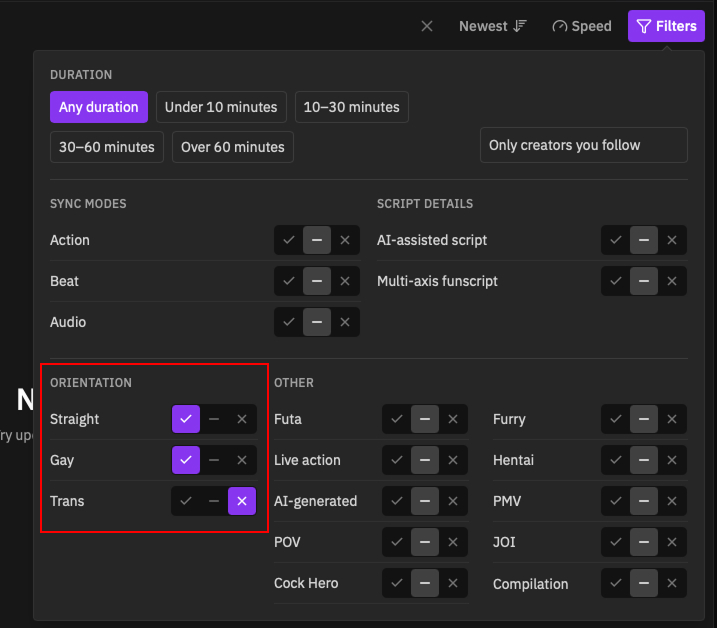Viewport: 717px width, 628px height.
Task: Enable Only creators you follow
Action: (583, 145)
